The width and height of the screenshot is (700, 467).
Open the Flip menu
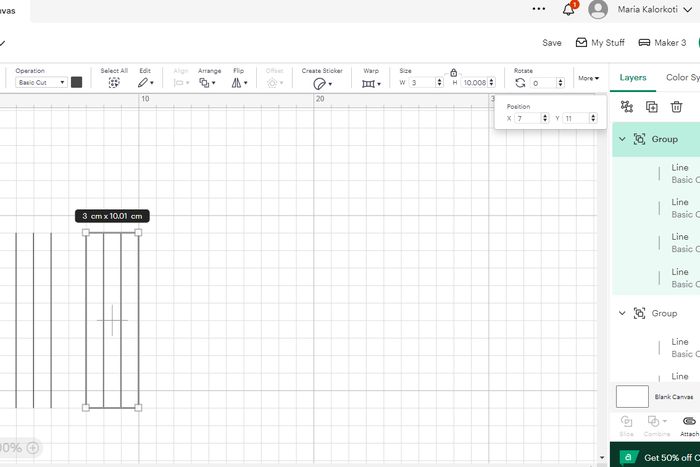239,83
